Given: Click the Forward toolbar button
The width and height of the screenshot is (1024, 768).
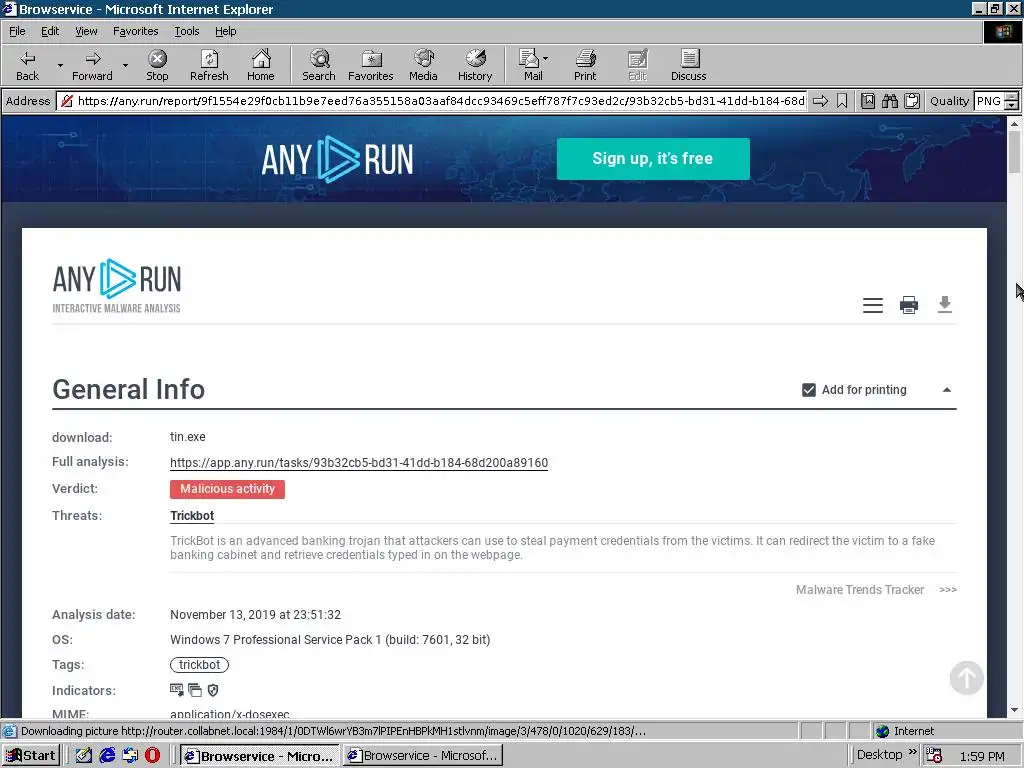Looking at the screenshot, I should point(92,65).
